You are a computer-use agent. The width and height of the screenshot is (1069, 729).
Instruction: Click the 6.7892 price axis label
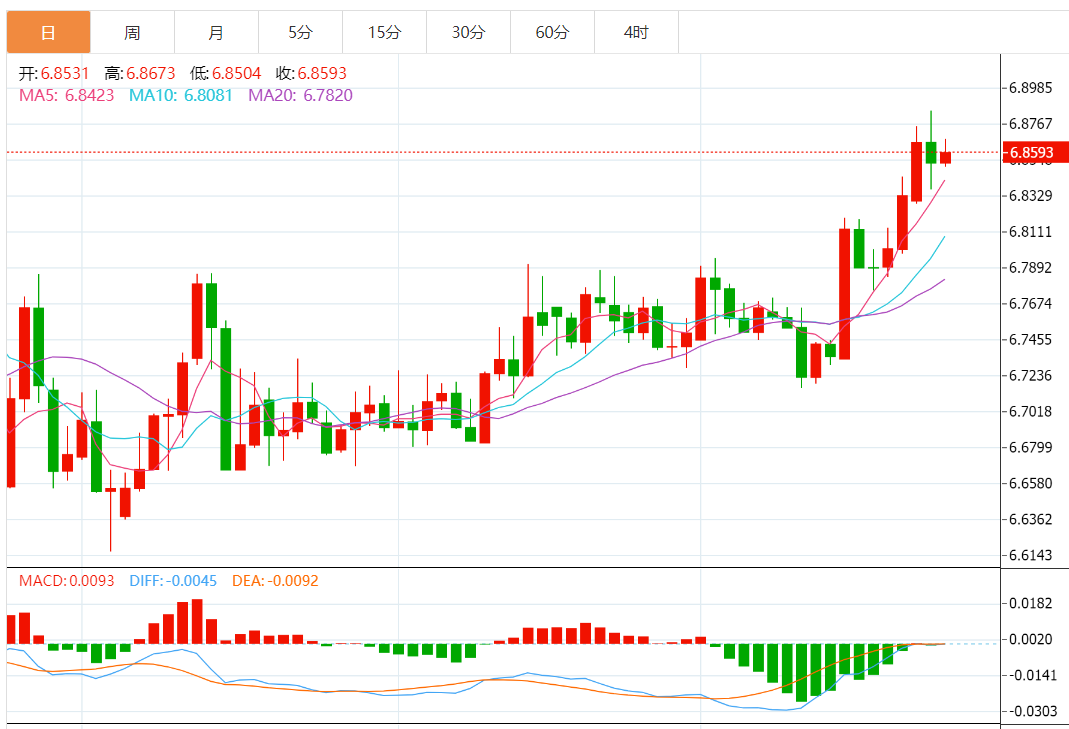1031,267
